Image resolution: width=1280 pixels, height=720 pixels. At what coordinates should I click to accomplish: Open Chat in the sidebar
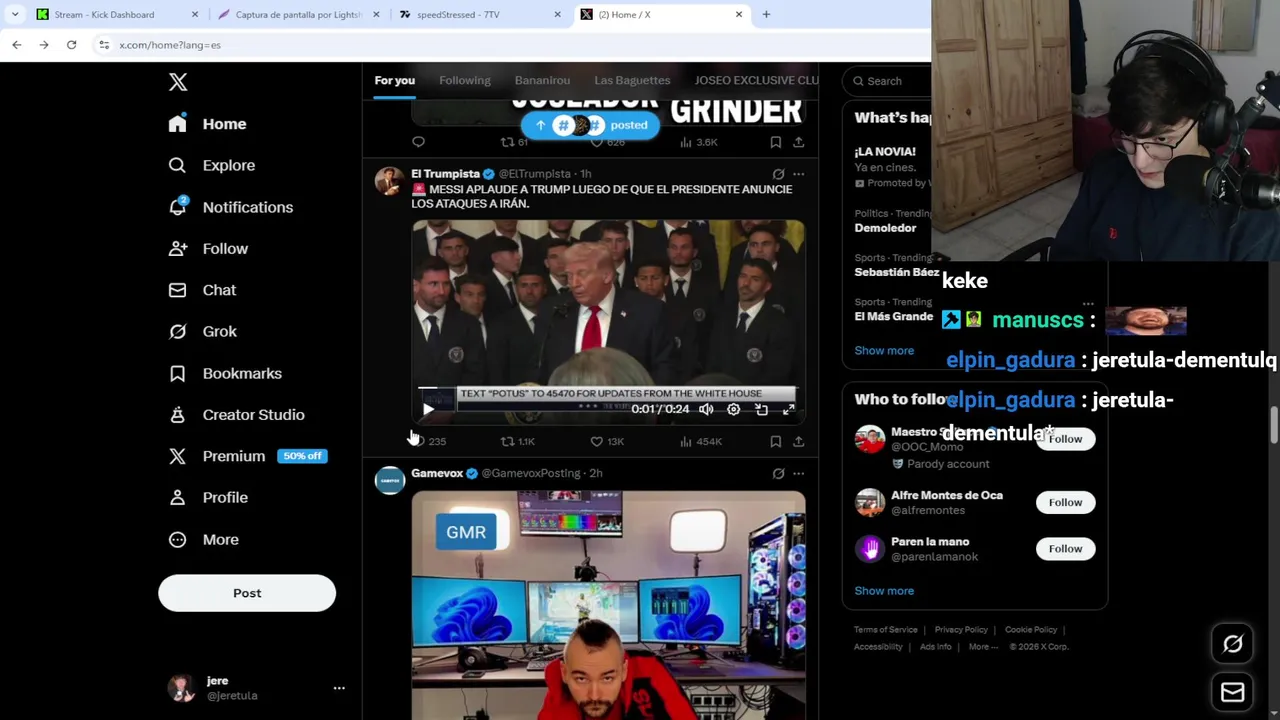[x=203, y=290]
